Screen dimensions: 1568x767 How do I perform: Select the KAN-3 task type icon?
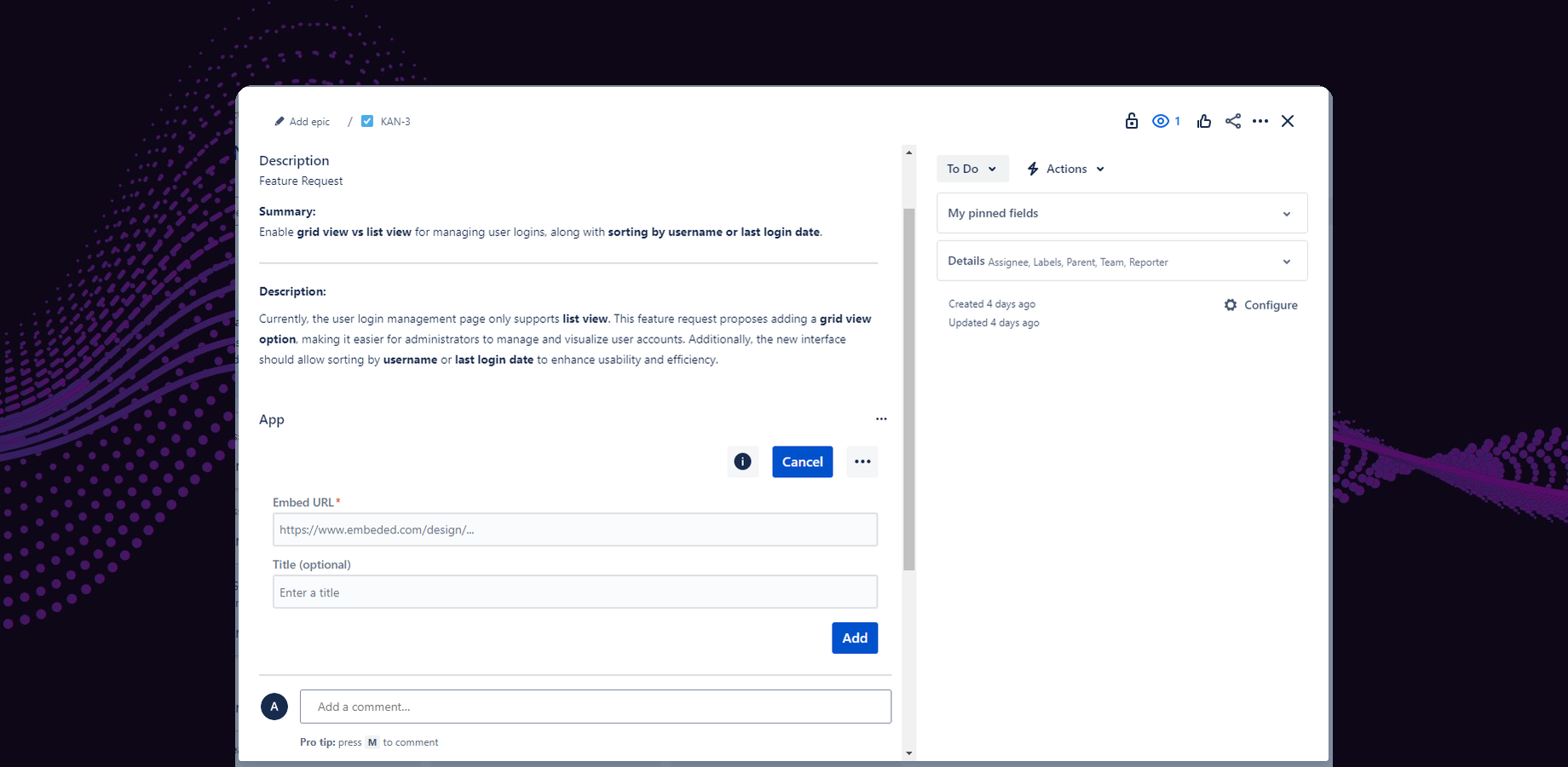click(367, 120)
